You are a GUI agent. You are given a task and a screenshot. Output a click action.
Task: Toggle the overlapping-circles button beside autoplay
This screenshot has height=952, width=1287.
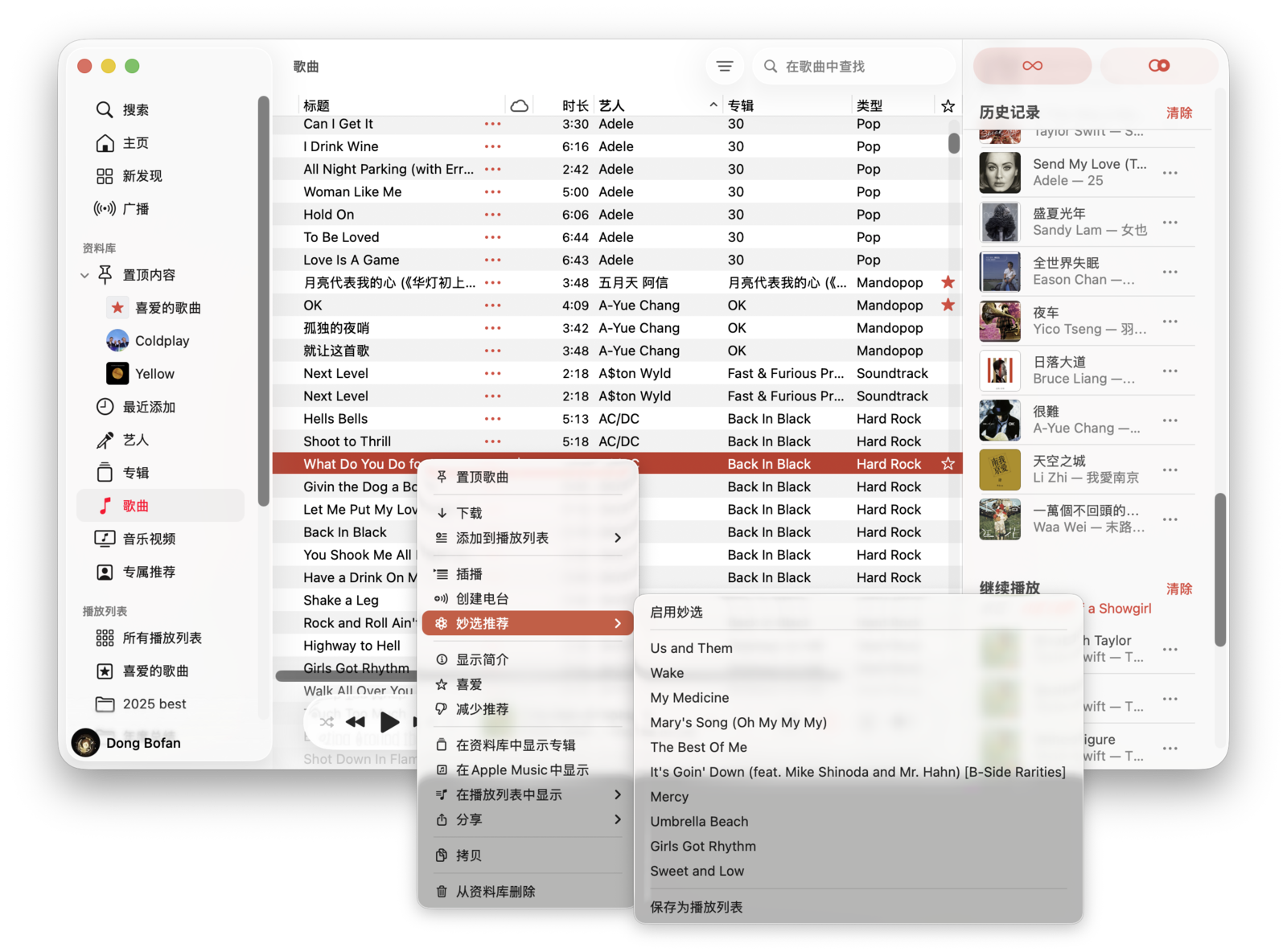click(1158, 65)
